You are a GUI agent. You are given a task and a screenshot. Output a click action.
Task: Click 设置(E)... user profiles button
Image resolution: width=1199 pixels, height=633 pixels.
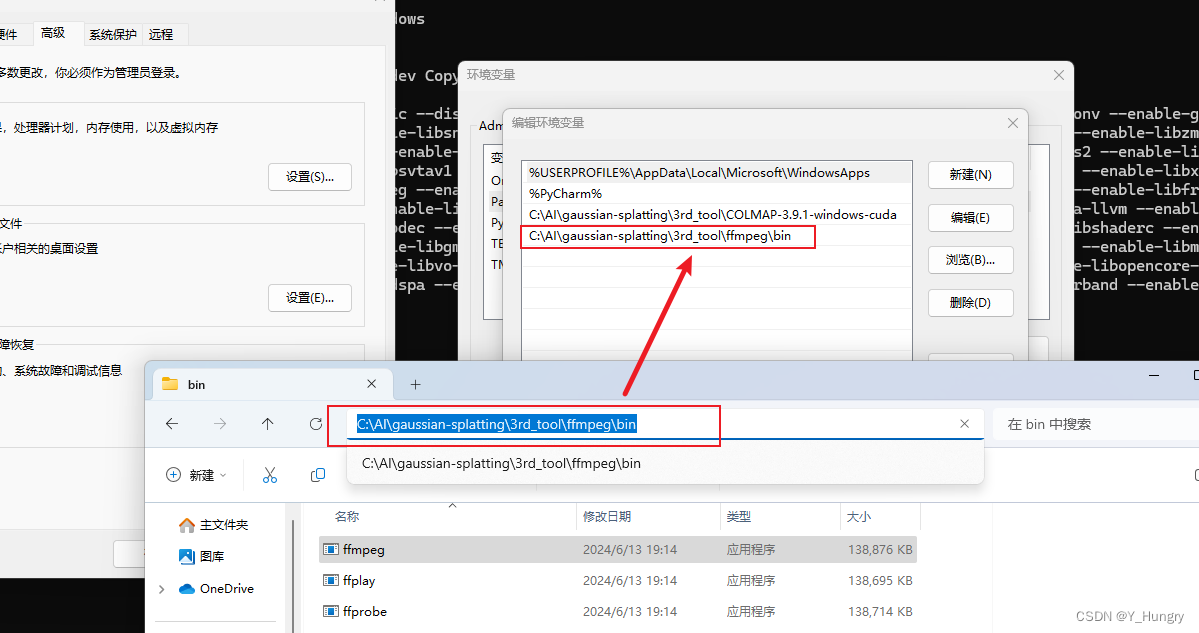coord(310,298)
